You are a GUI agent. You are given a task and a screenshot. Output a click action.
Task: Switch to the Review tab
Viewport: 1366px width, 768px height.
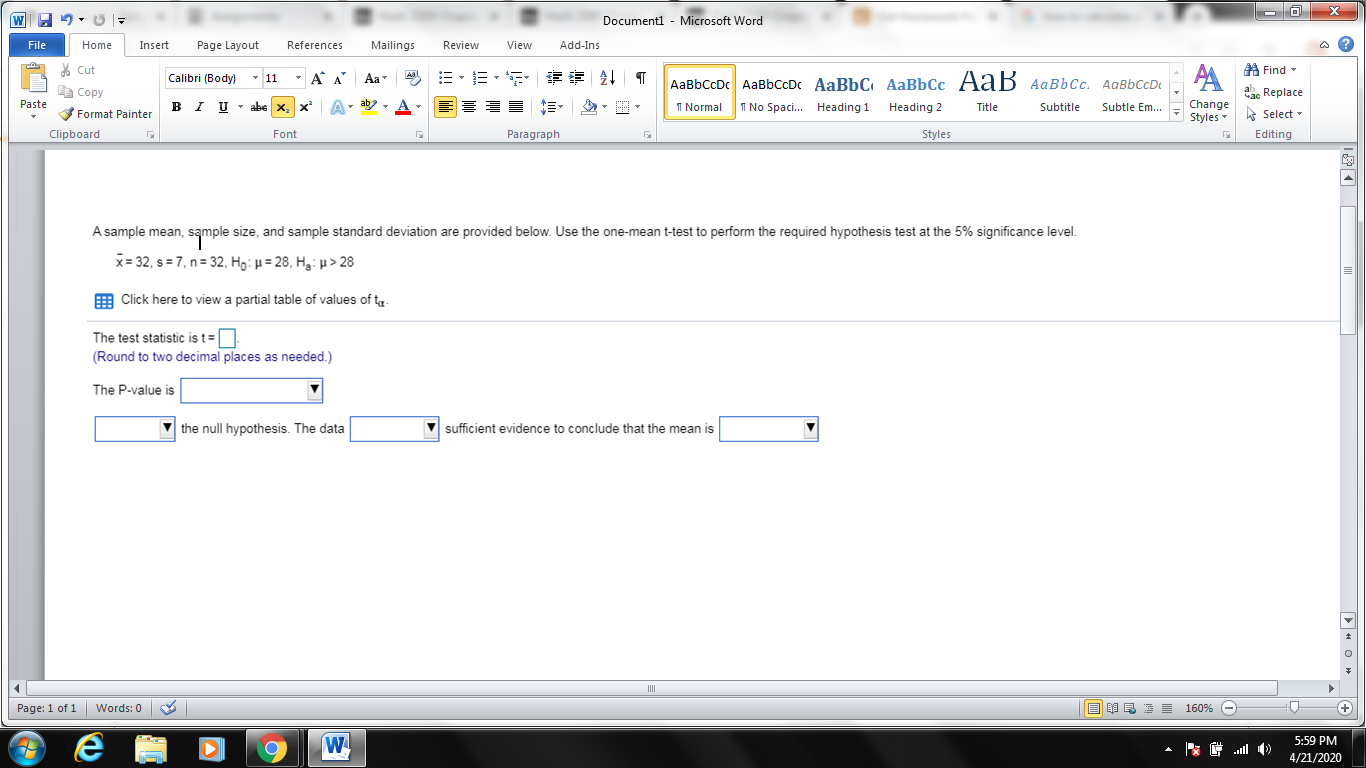pos(461,45)
